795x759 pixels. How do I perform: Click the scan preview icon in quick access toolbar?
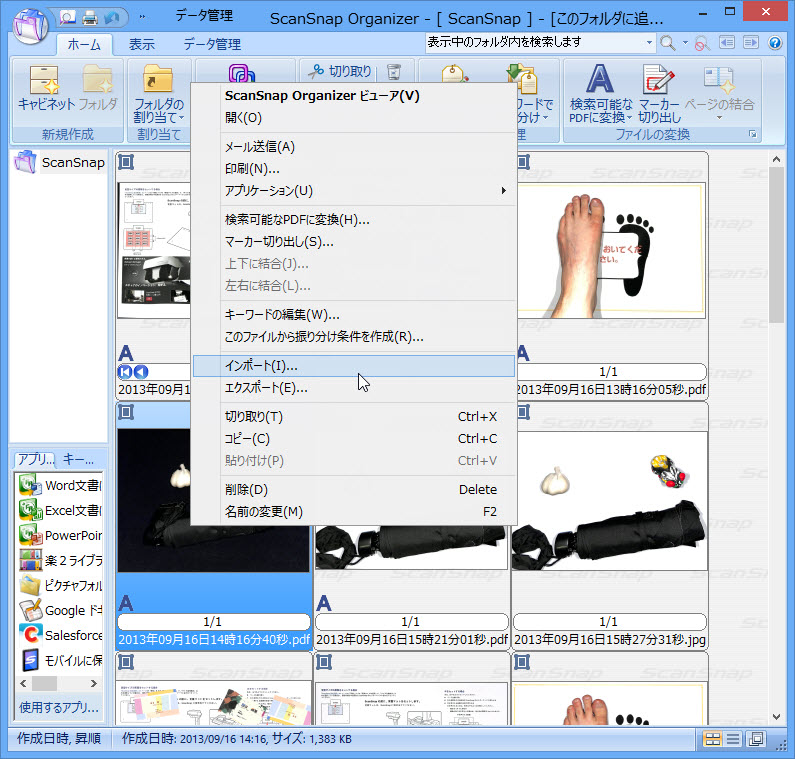(x=67, y=18)
